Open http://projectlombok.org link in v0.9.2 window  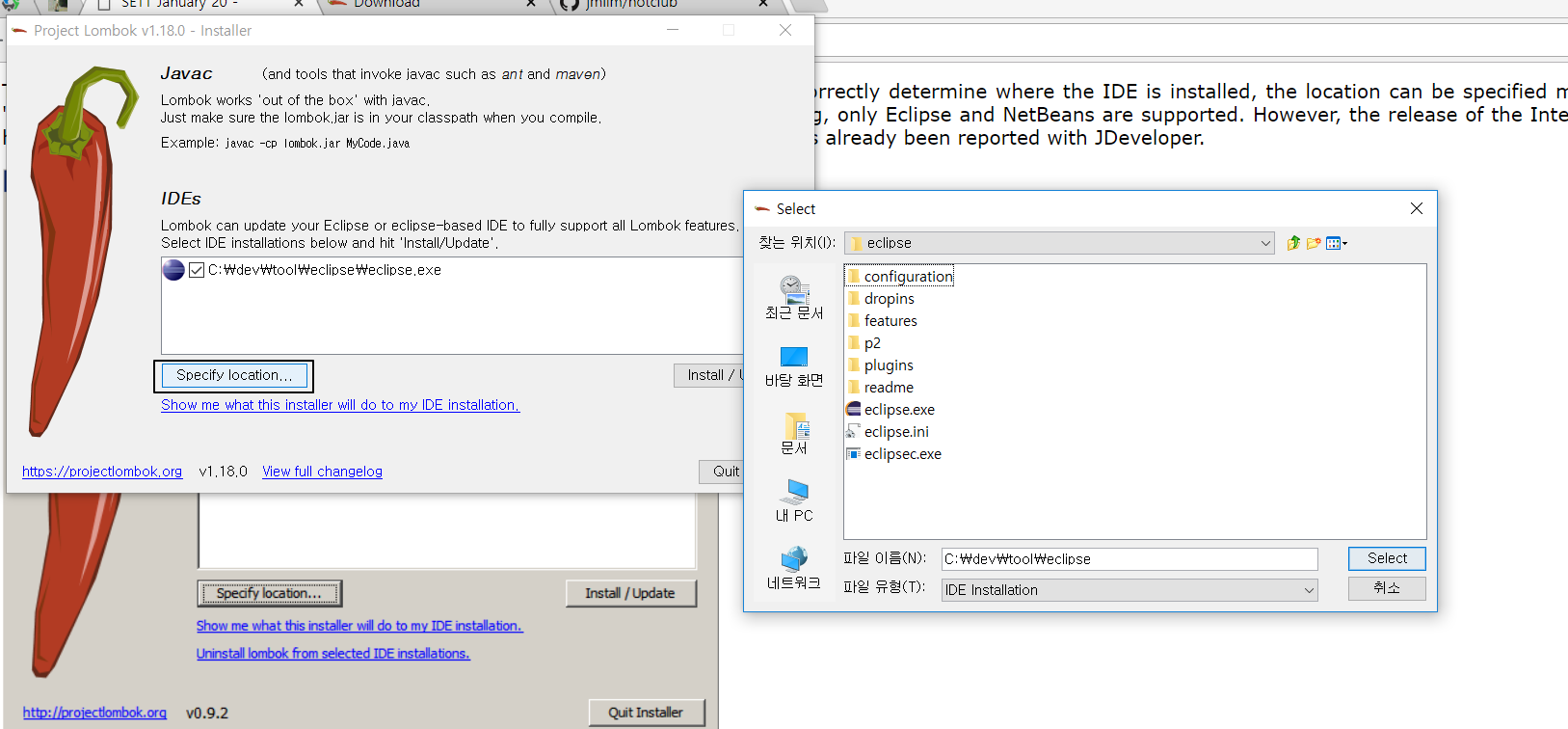click(x=94, y=713)
